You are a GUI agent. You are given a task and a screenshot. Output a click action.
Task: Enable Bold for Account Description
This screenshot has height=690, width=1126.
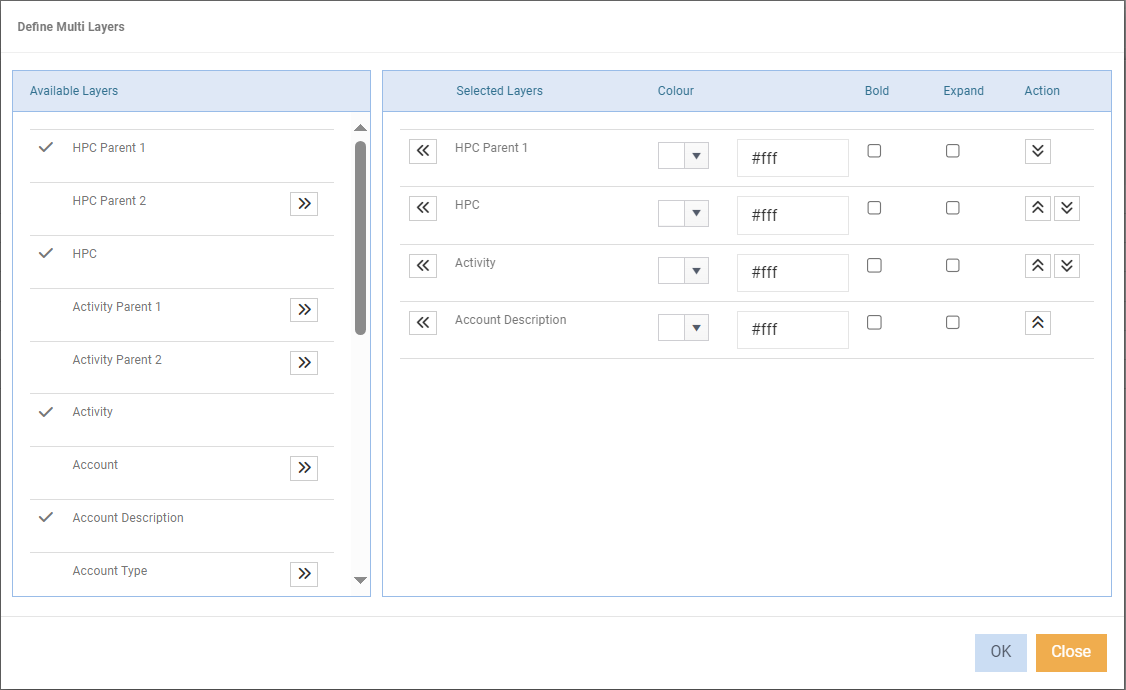point(874,322)
